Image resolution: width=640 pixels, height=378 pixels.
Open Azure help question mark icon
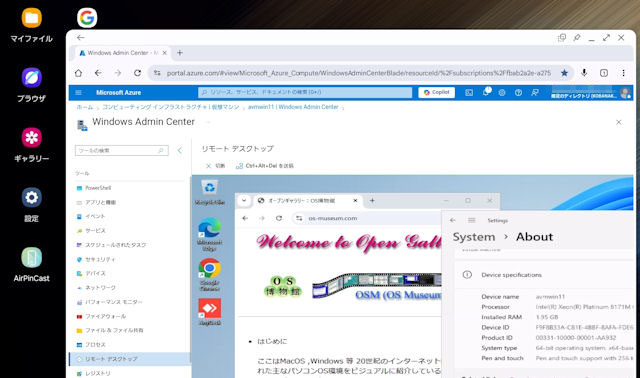pyautogui.click(x=518, y=93)
